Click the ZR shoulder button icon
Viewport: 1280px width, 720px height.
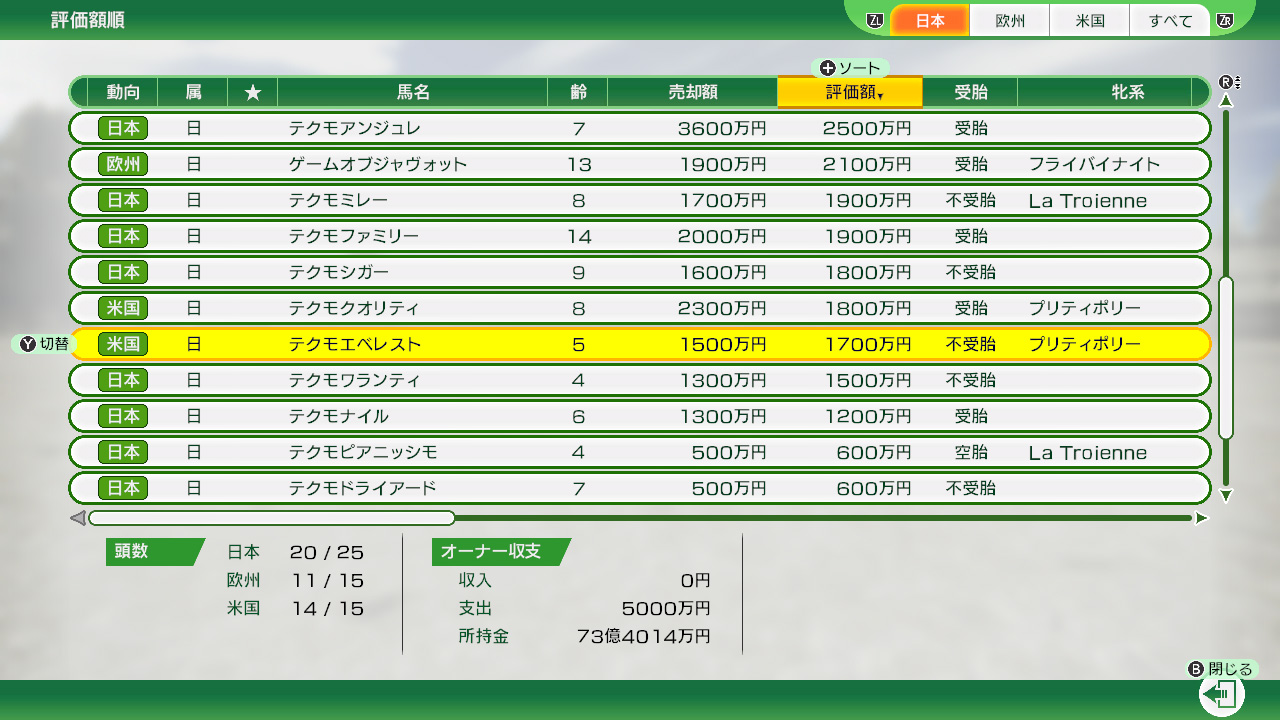[1224, 20]
